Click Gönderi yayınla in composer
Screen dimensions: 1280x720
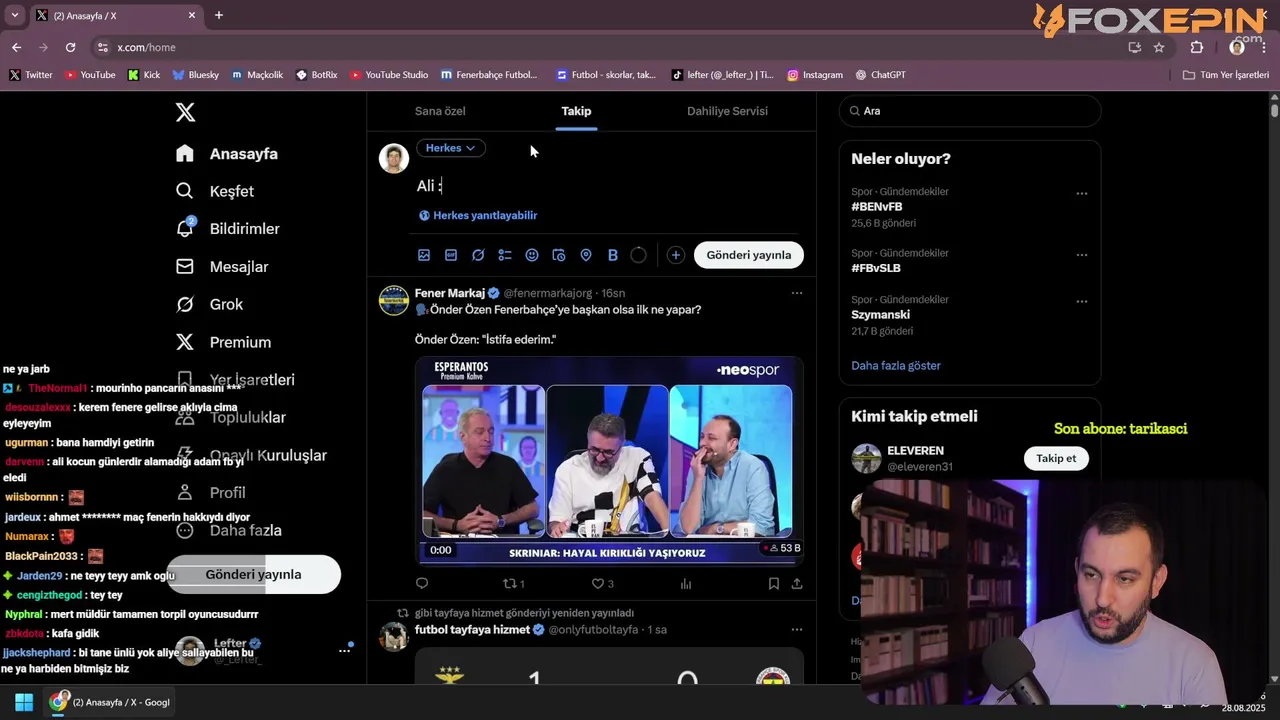coord(749,255)
